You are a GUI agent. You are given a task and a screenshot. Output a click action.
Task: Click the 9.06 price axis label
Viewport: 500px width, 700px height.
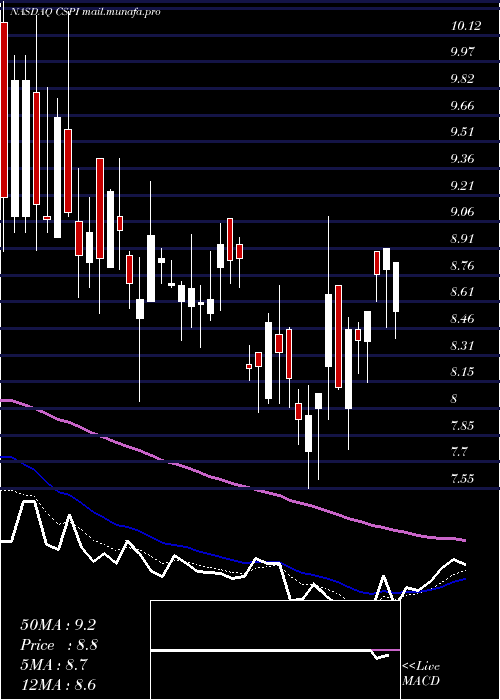[464, 212]
